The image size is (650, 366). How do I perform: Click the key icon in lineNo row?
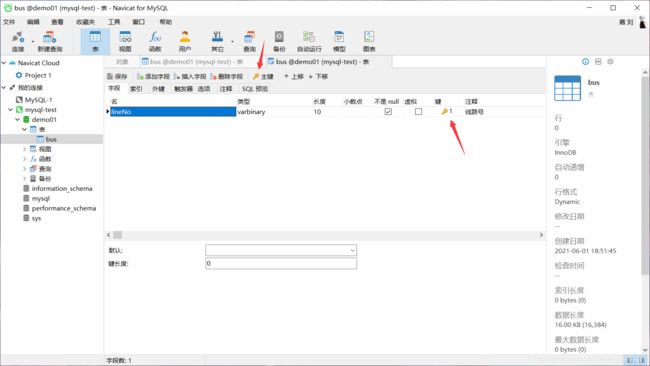444,111
